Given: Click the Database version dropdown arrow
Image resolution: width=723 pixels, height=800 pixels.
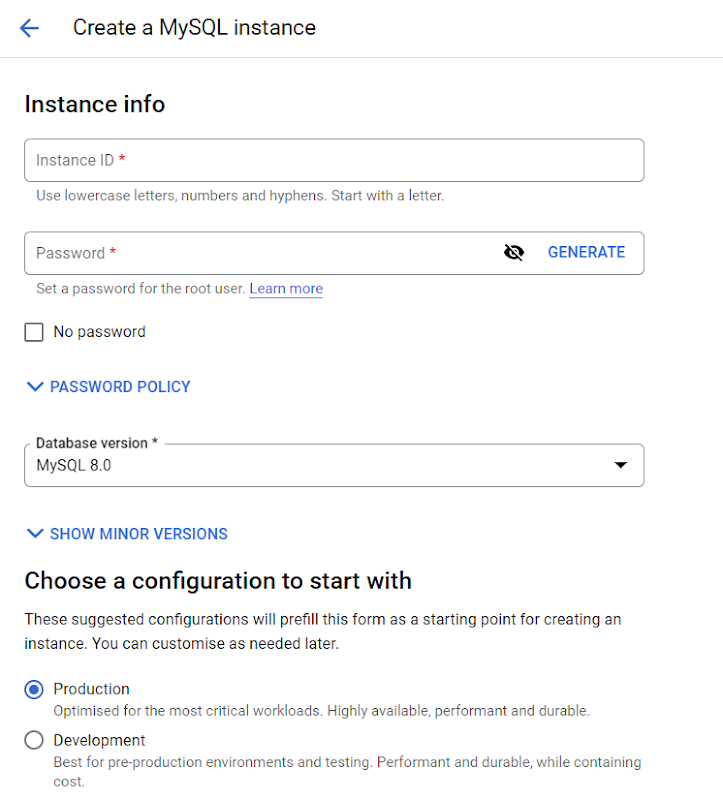Looking at the screenshot, I should pyautogui.click(x=620, y=465).
